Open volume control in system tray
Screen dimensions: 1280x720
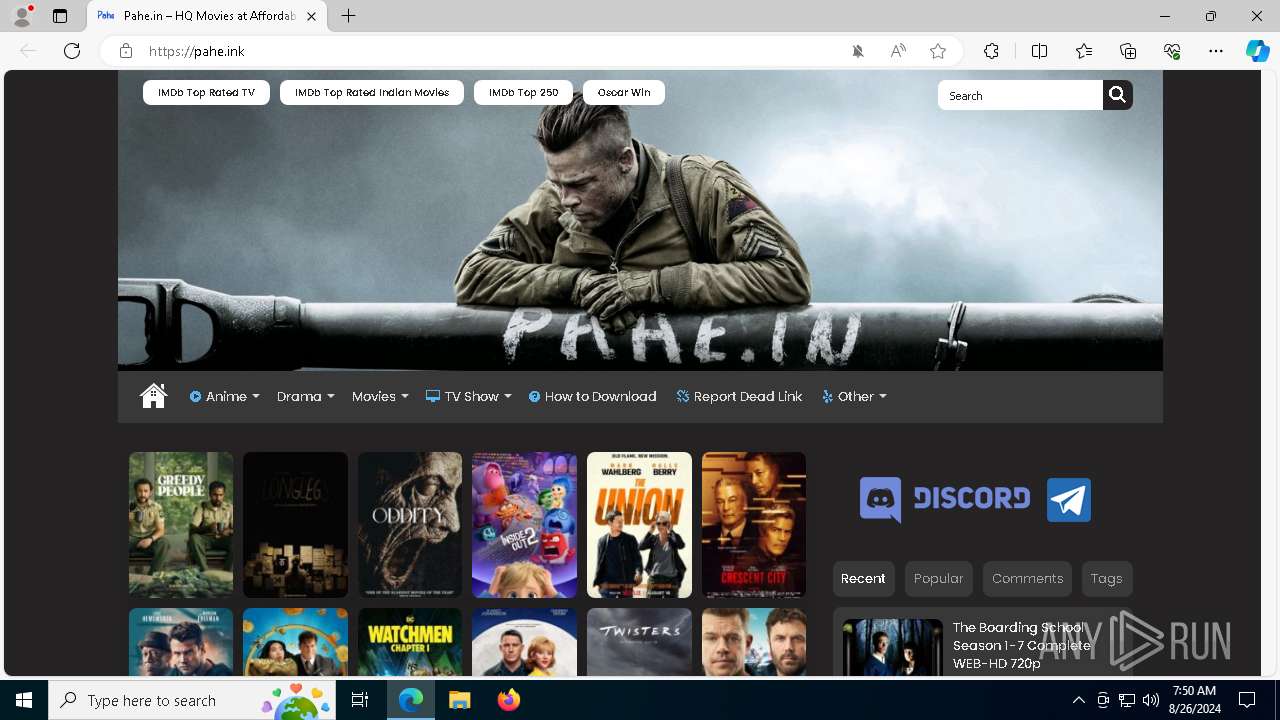click(1151, 700)
